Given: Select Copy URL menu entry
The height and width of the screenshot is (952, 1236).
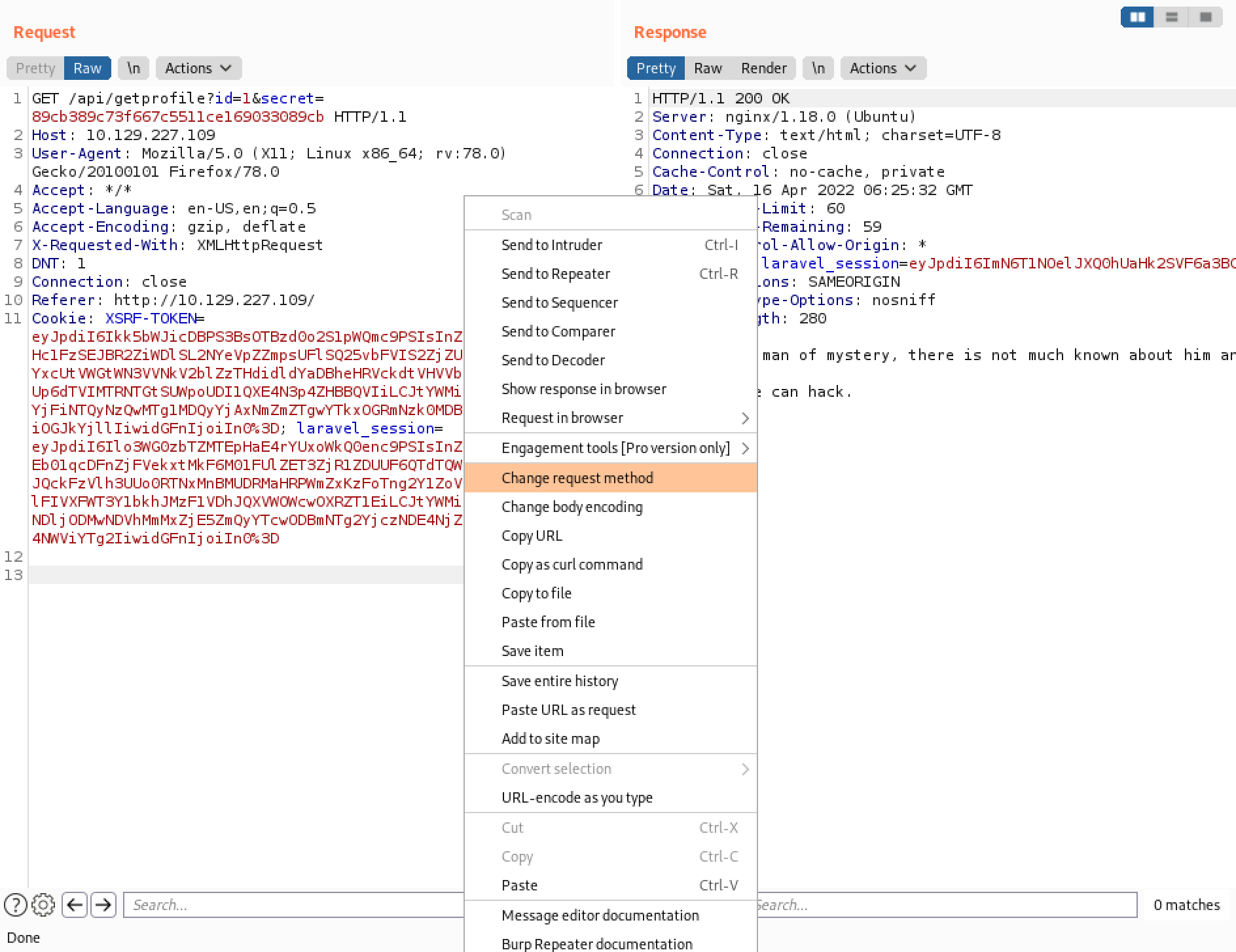Looking at the screenshot, I should point(610,536).
